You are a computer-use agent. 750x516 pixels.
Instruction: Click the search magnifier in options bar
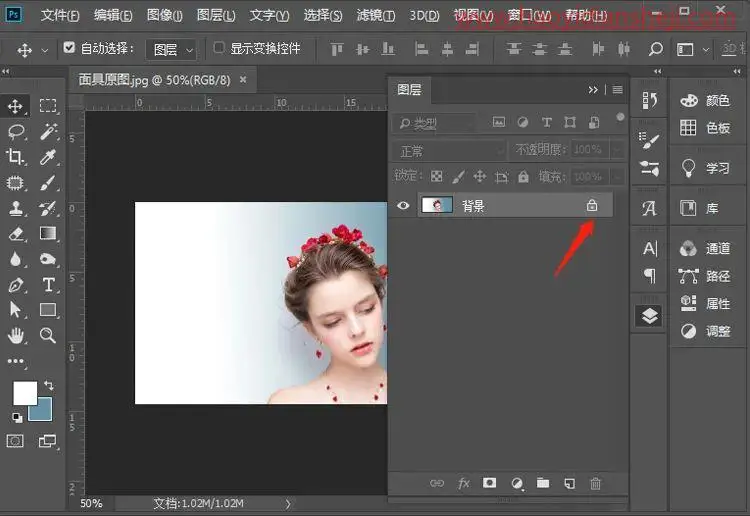[x=656, y=49]
